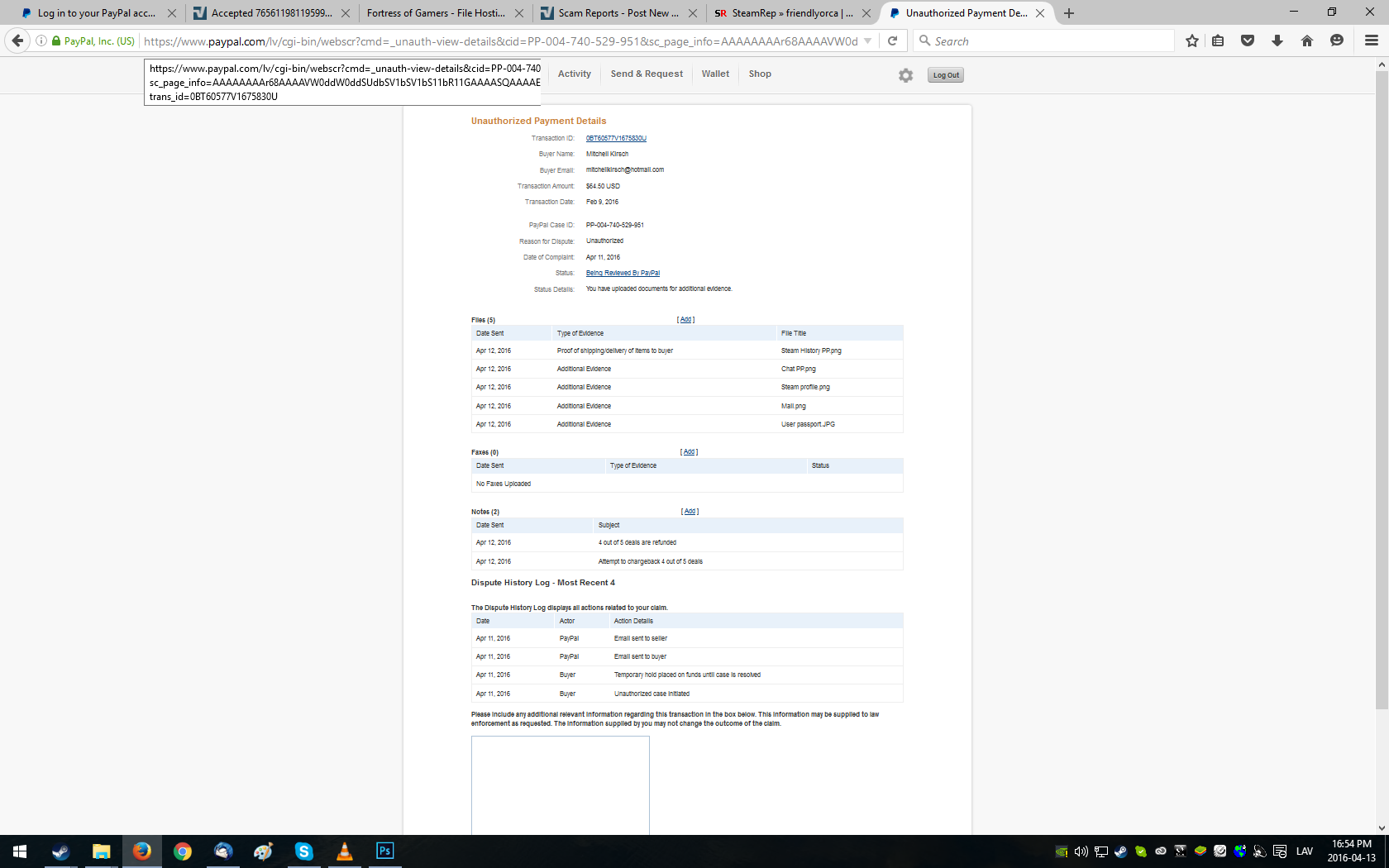The width and height of the screenshot is (1389, 868).
Task: Click the vertical page scrollbar
Action: 1382,390
